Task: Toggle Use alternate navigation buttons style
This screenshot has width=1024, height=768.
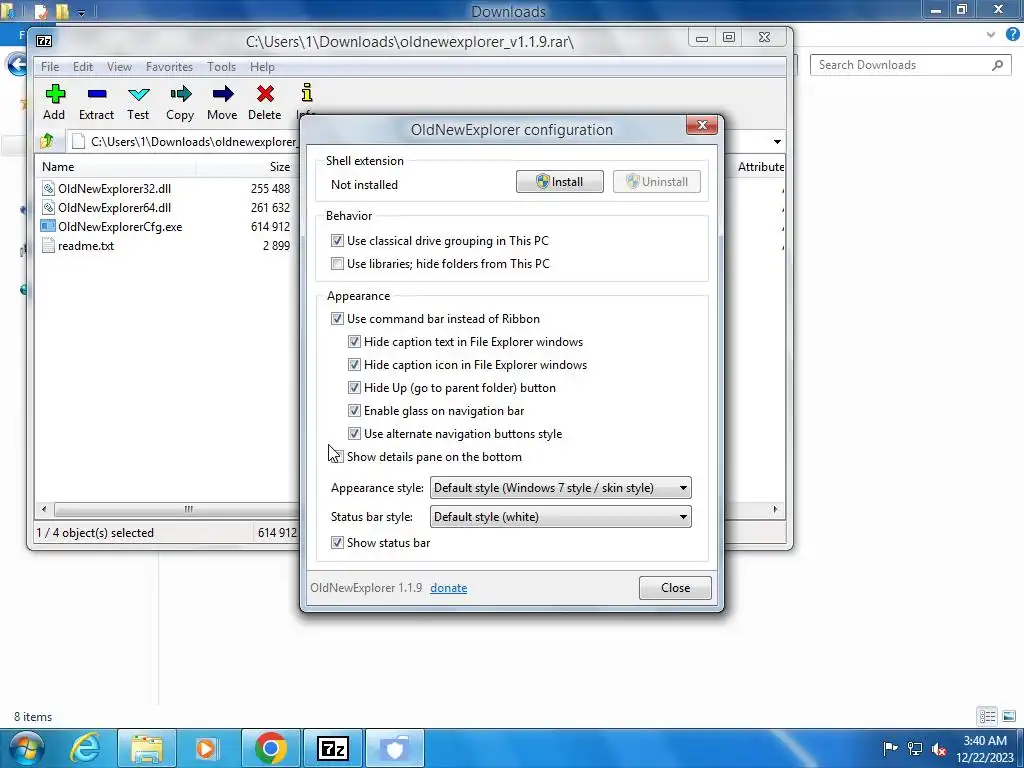Action: pyautogui.click(x=354, y=434)
